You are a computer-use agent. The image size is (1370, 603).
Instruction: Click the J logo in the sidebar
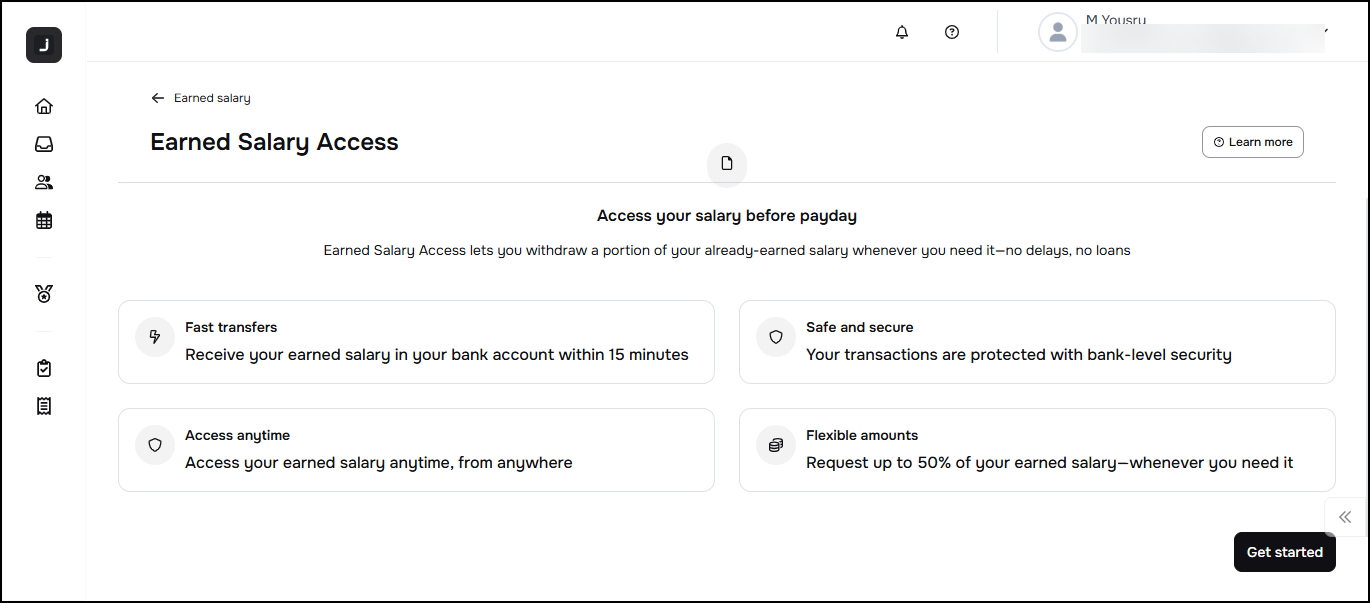click(x=44, y=45)
